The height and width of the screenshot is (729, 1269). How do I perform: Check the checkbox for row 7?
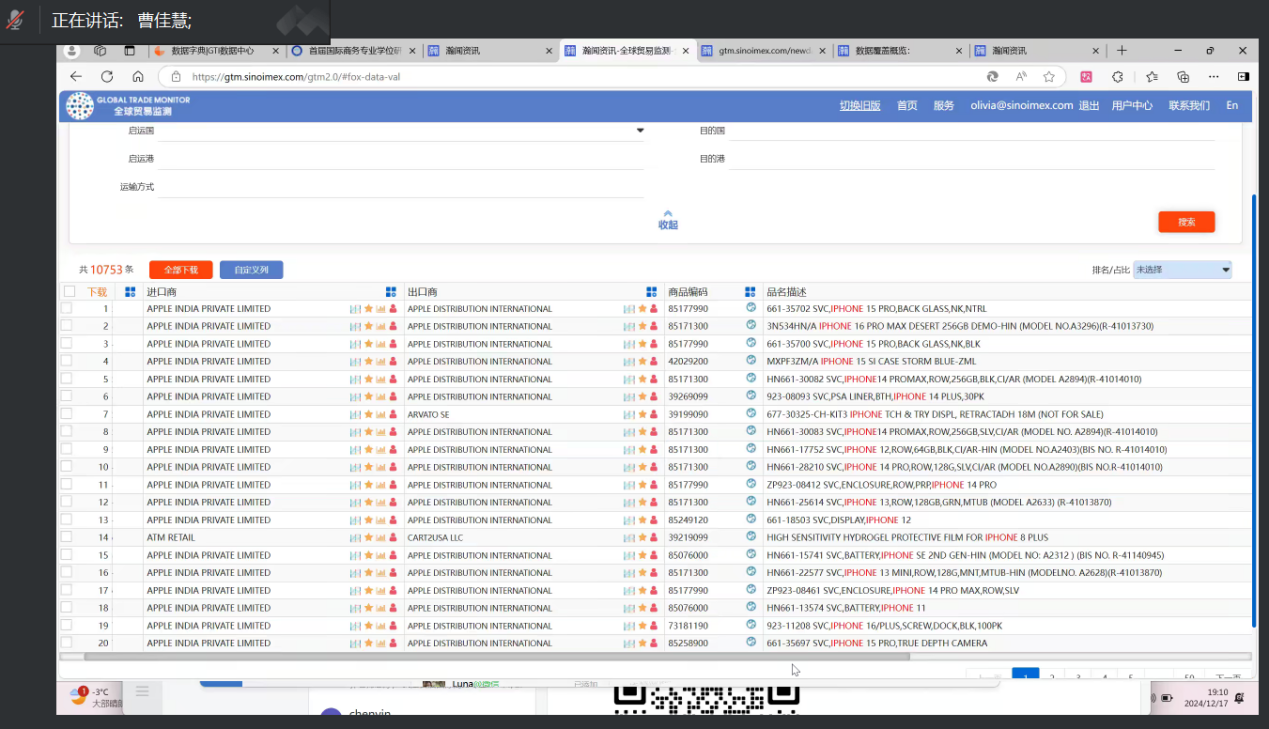(x=67, y=414)
